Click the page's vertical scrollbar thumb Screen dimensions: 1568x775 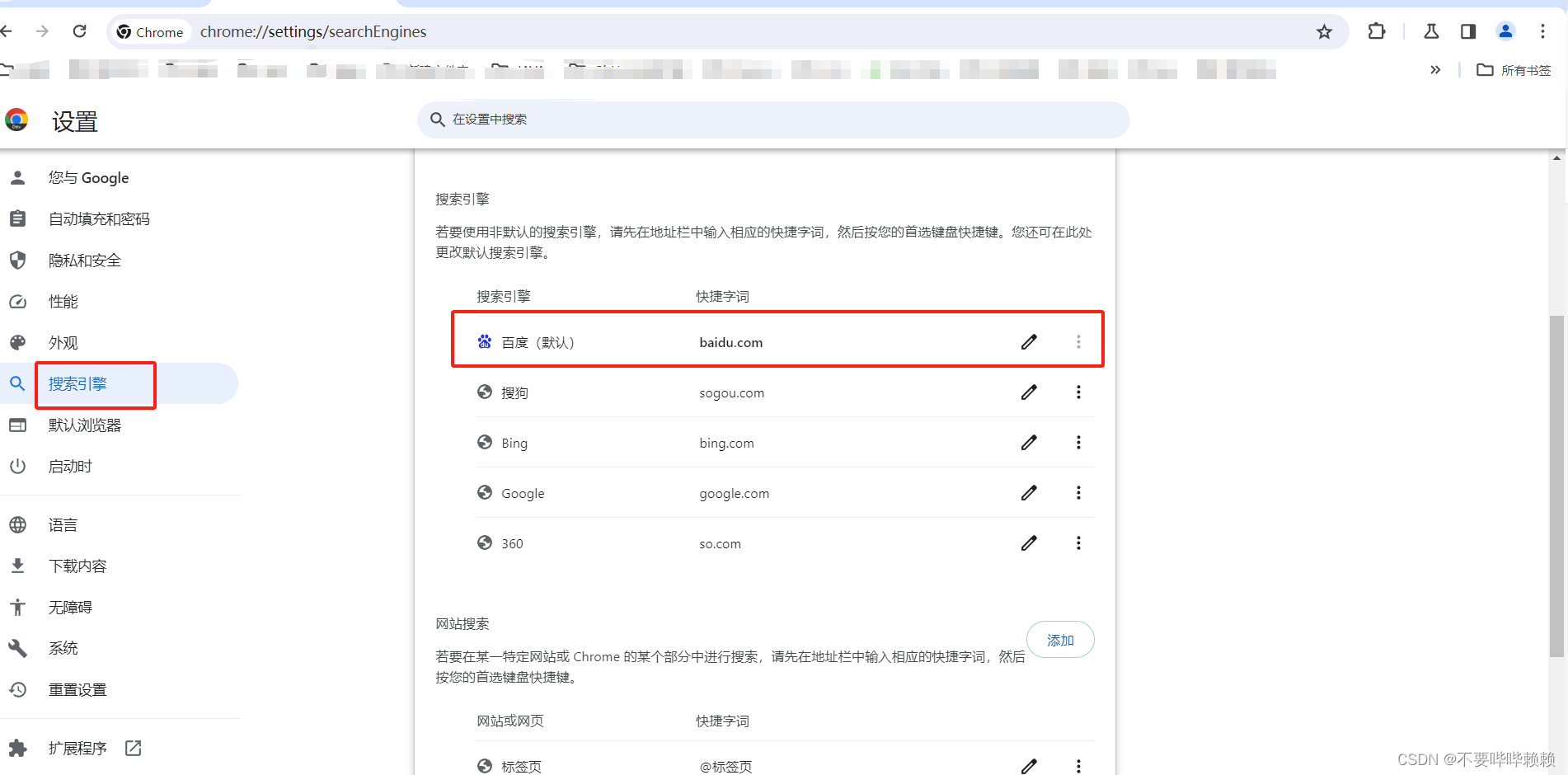pos(1556,486)
